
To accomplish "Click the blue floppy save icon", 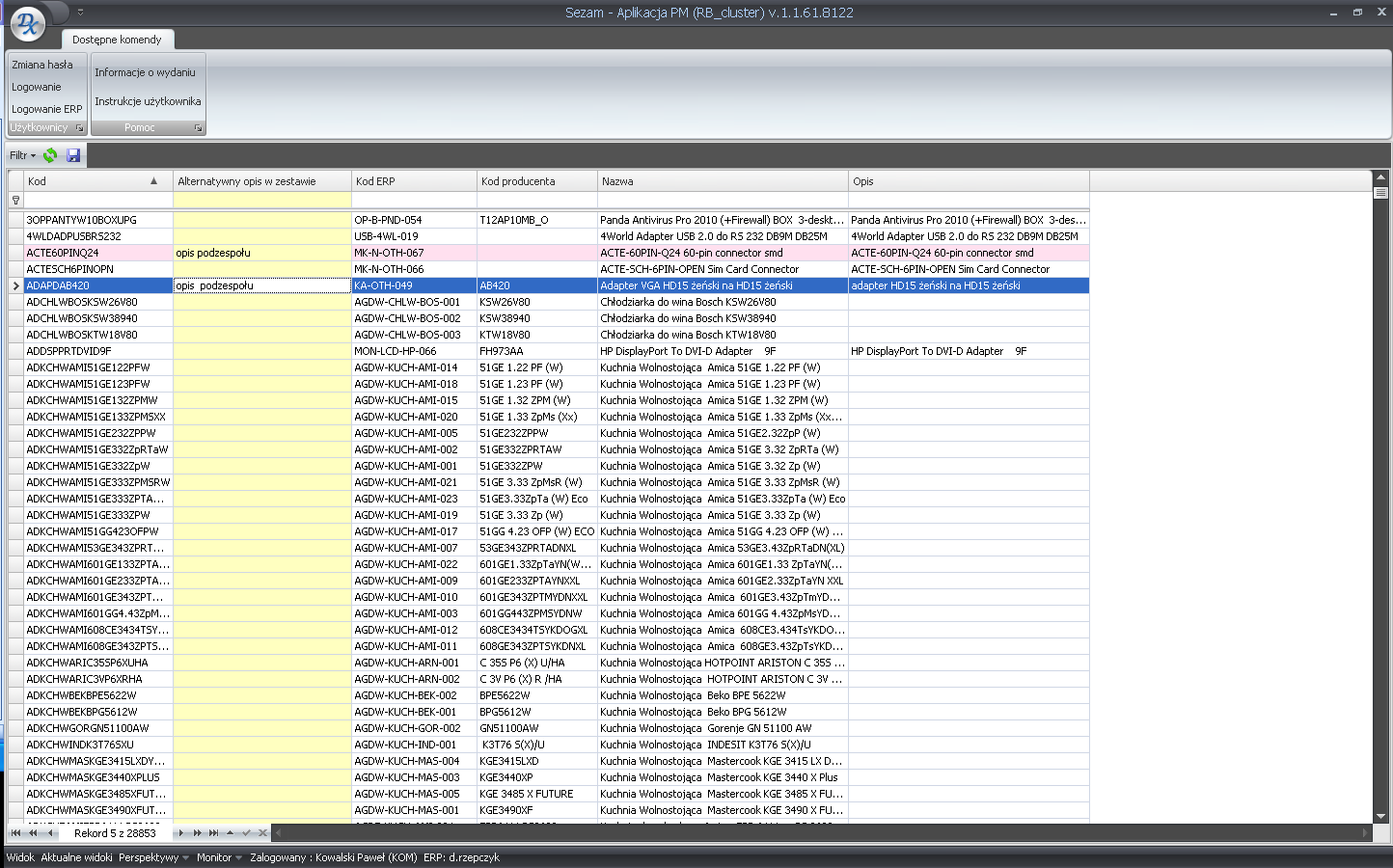I will 73,155.
